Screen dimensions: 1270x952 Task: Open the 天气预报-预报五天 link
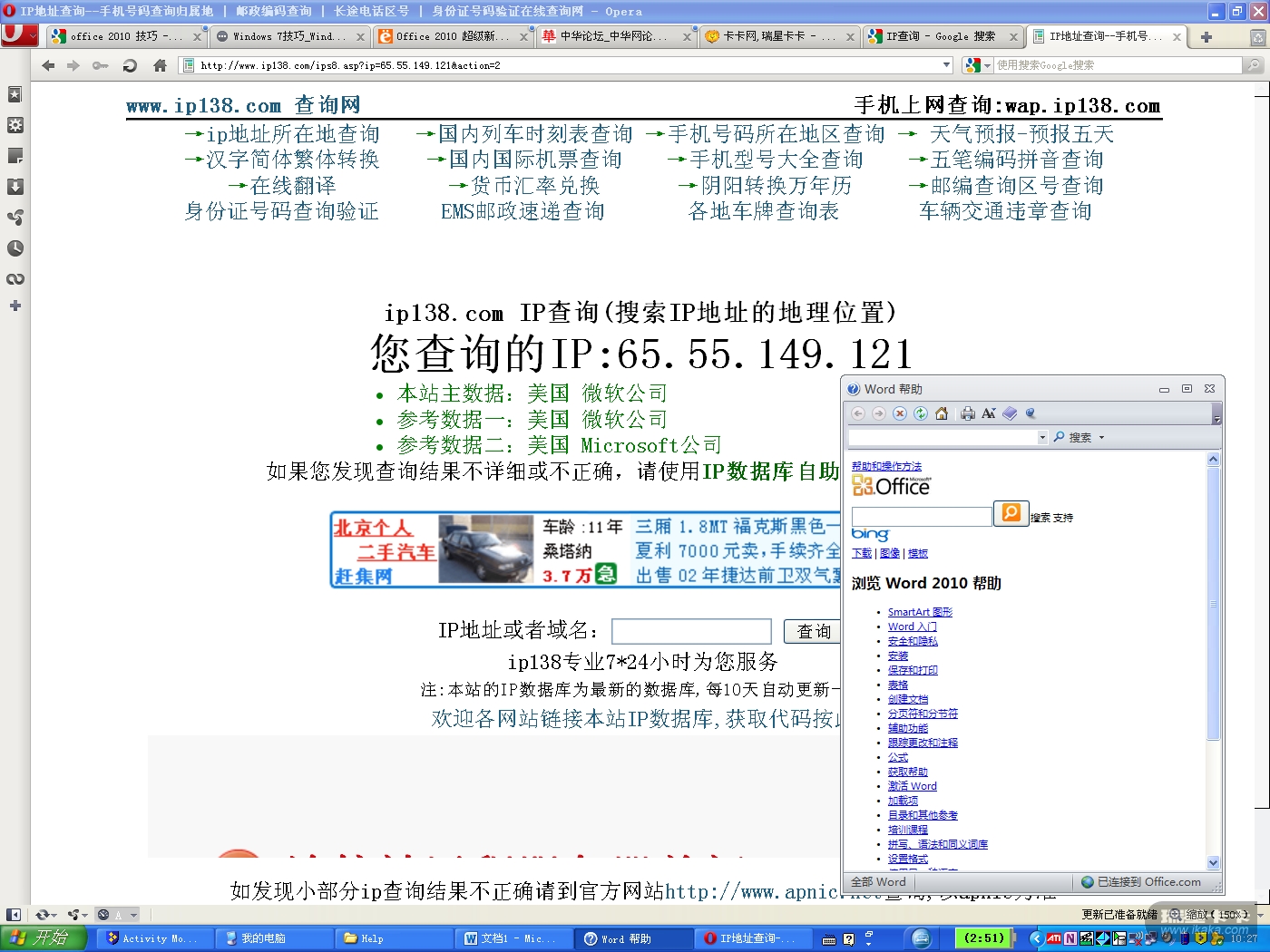(x=1021, y=134)
